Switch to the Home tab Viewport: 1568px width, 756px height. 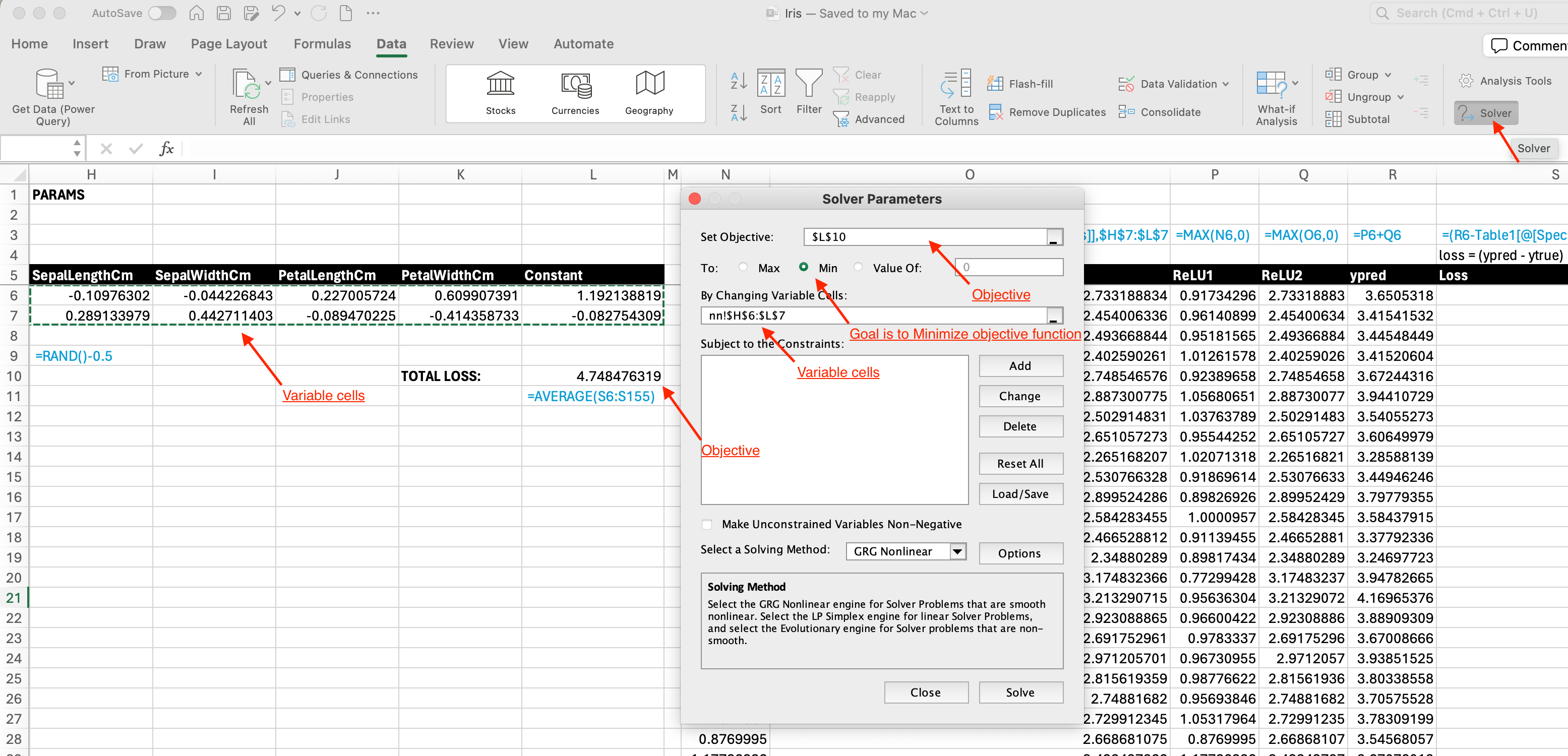(29, 44)
